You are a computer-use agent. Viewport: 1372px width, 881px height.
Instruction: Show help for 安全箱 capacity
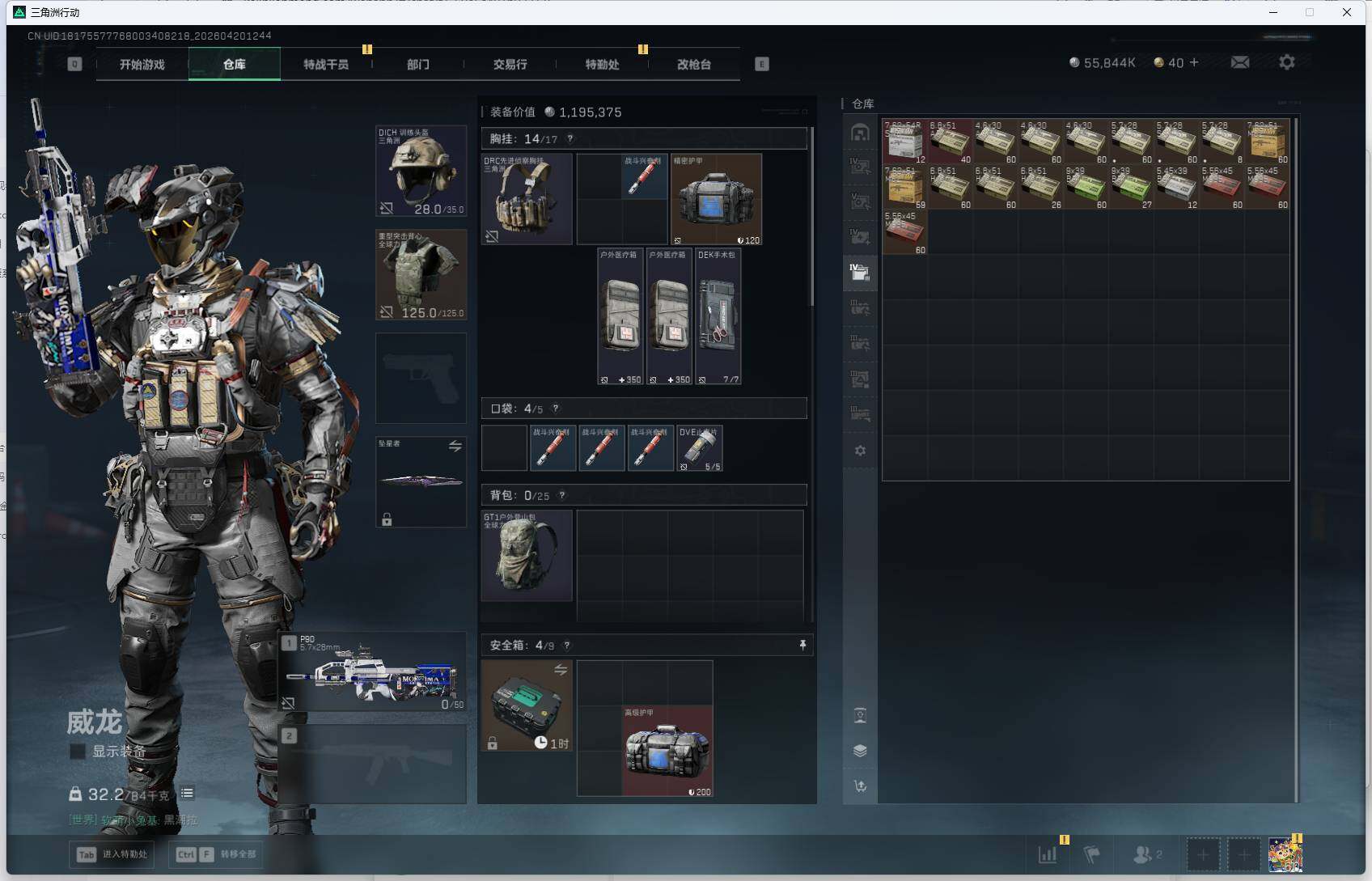tap(567, 646)
